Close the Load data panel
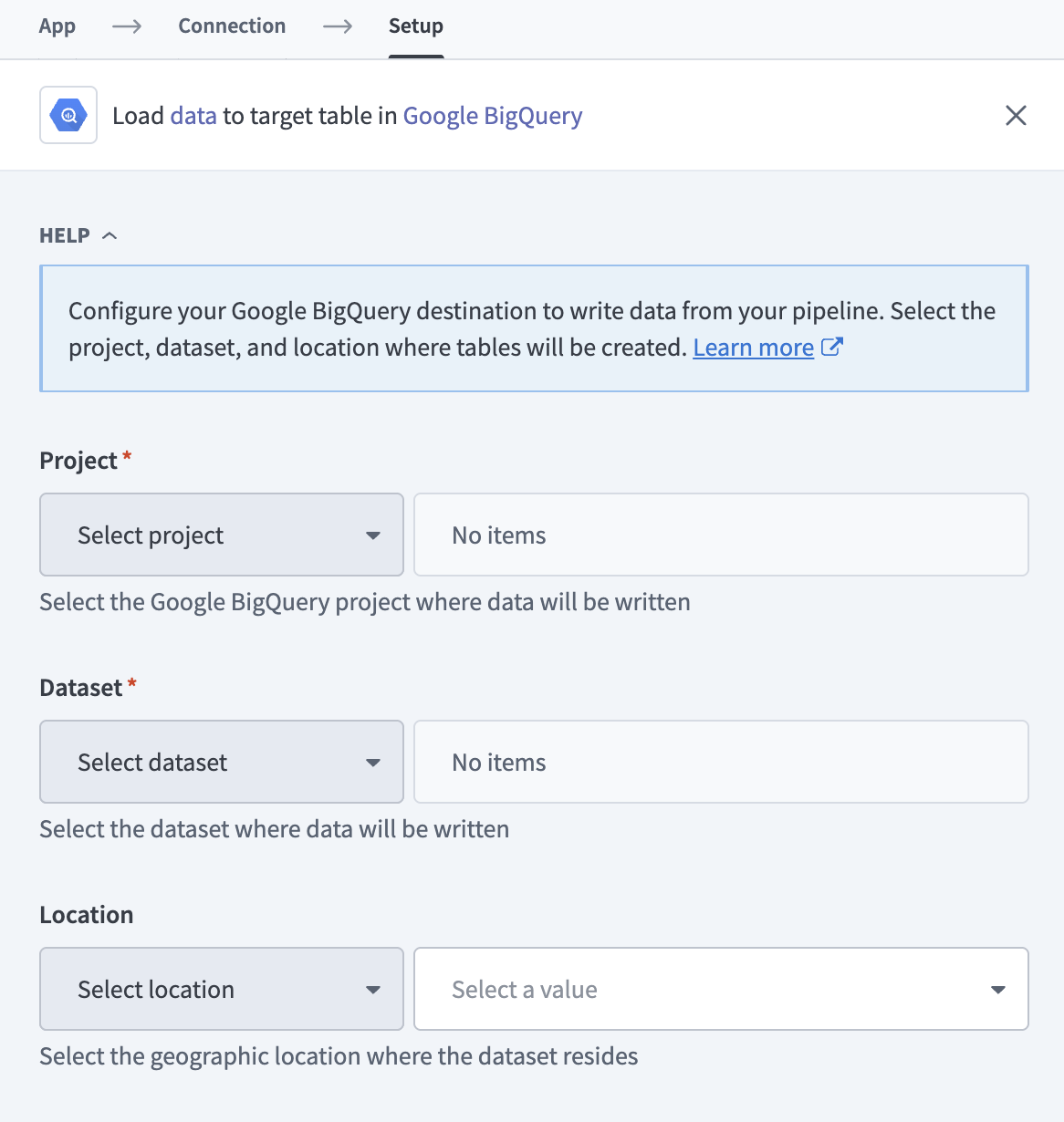Screen dimensions: 1064x1122 (1016, 115)
